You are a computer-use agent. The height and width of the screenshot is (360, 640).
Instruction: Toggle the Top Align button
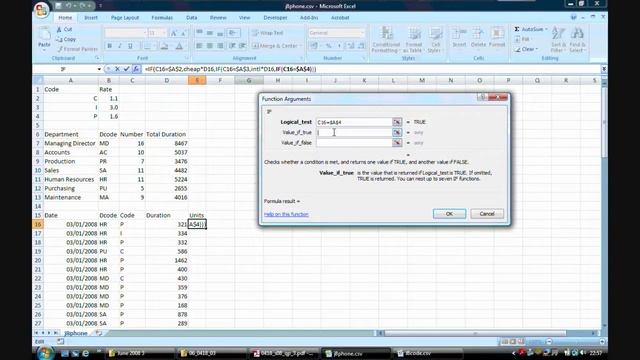(199, 33)
